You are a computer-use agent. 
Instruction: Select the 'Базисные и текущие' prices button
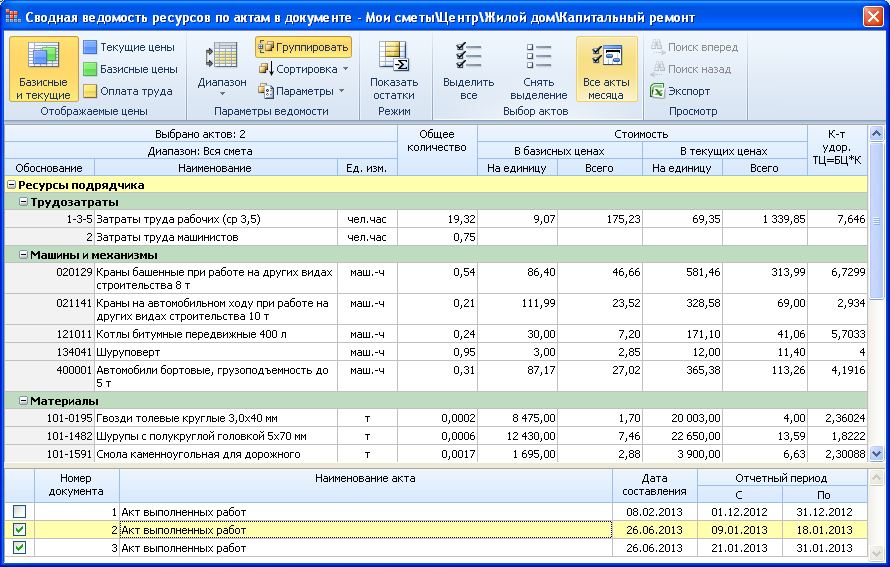(43, 69)
